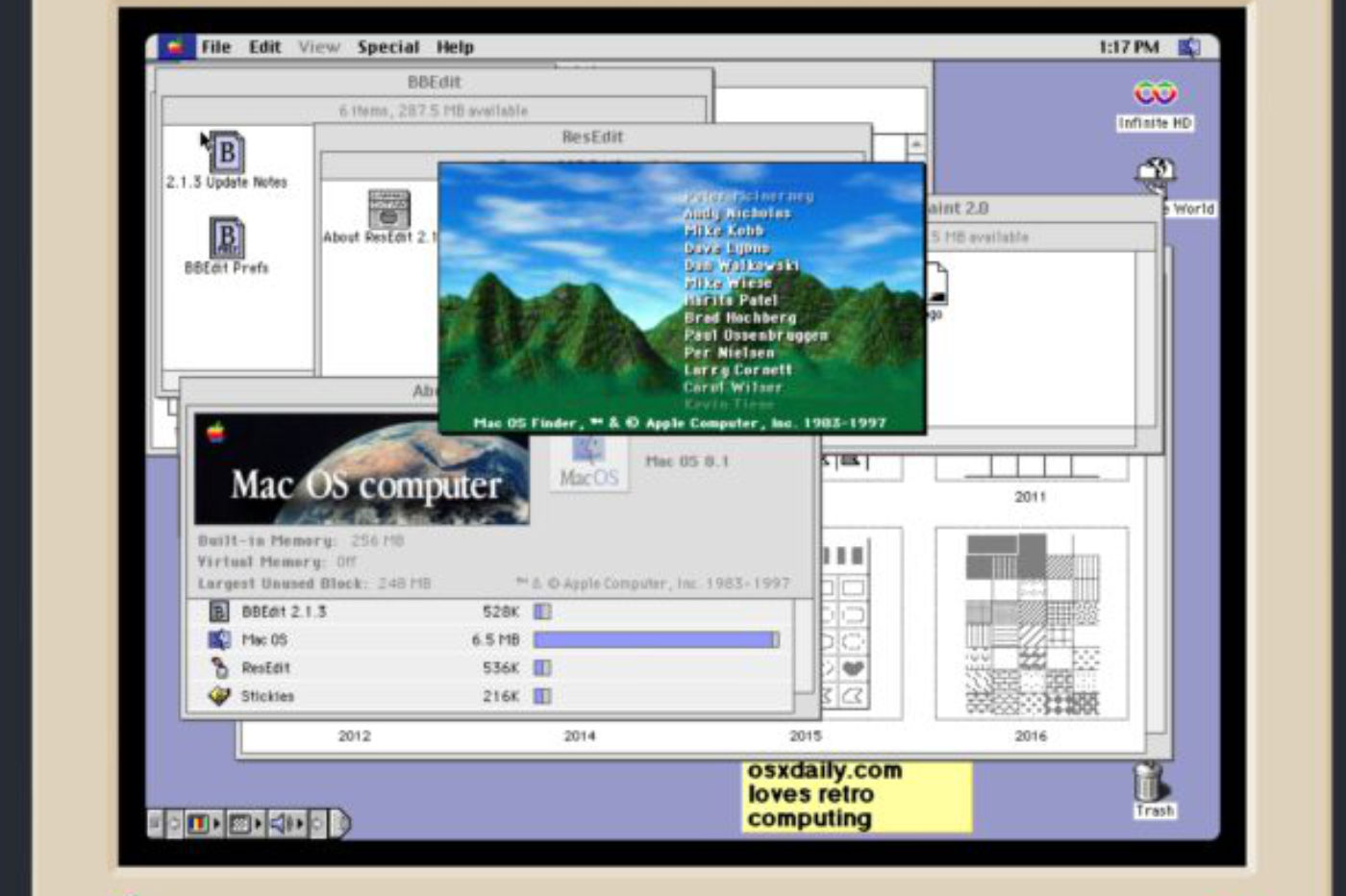The width and height of the screenshot is (1346, 896).
Task: Click the "528K" memory value
Action: pos(500,611)
